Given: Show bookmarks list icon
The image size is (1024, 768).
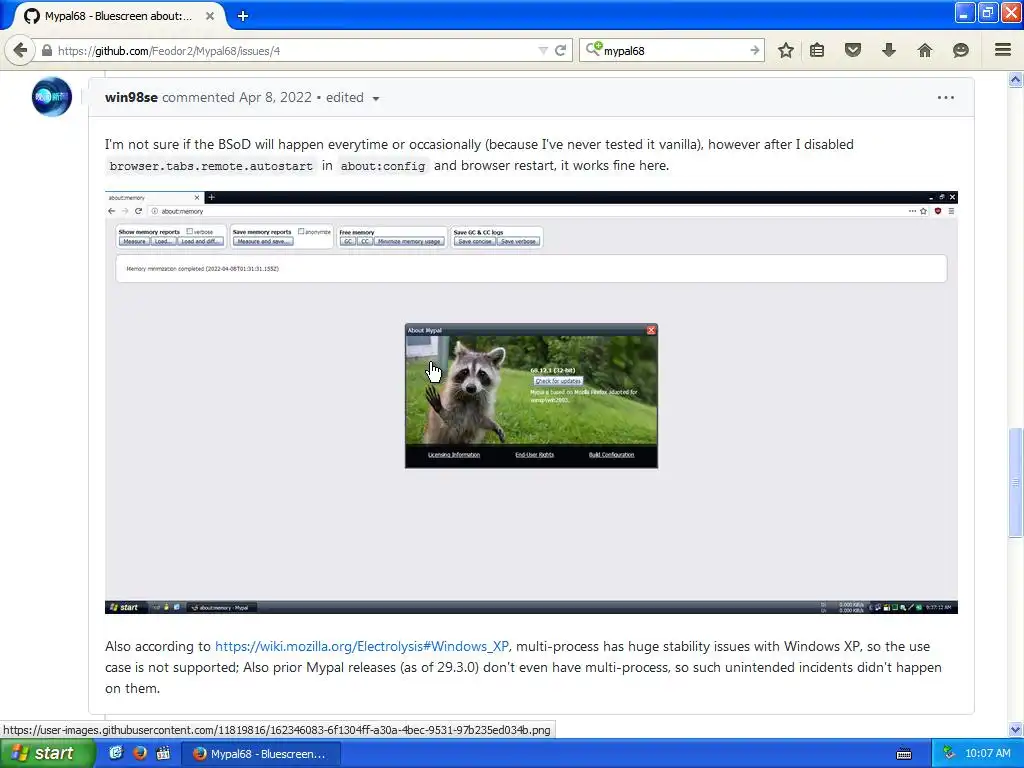Looking at the screenshot, I should (x=817, y=50).
